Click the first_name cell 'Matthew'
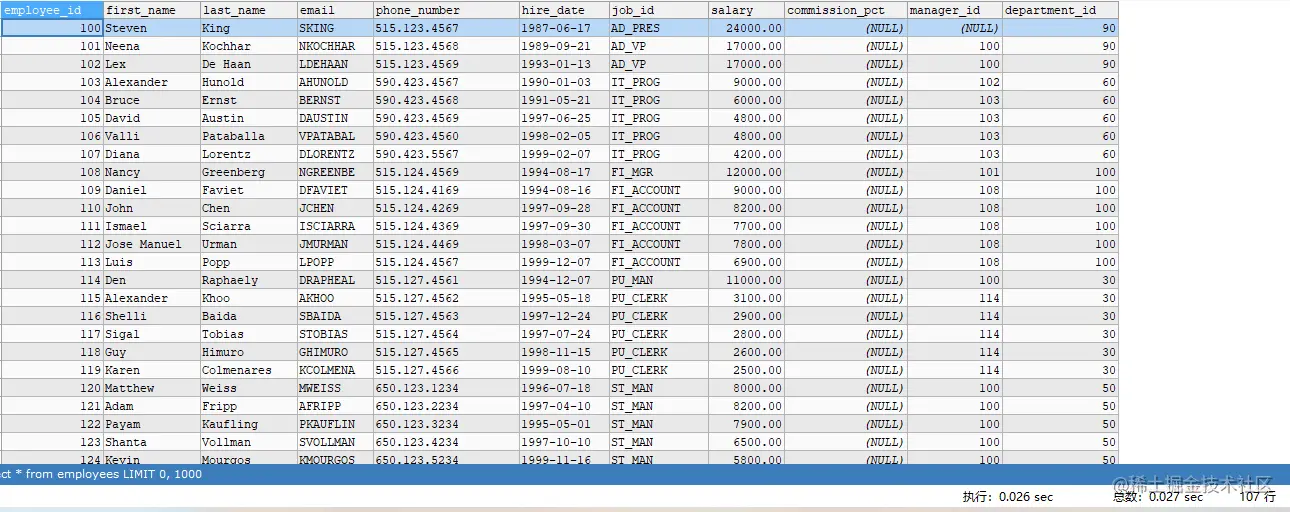 pyautogui.click(x=152, y=388)
